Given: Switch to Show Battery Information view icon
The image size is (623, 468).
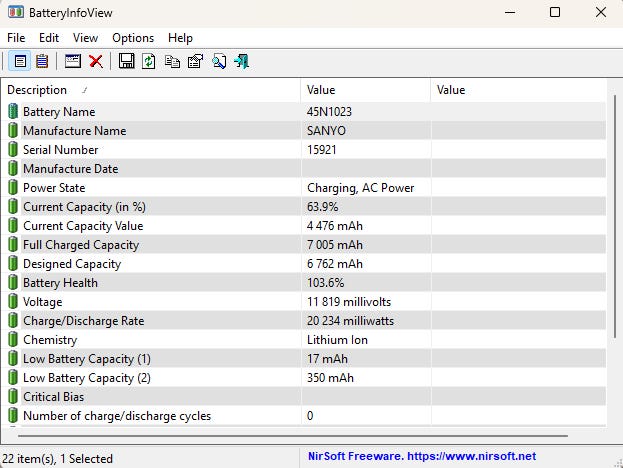Looking at the screenshot, I should tap(20, 62).
